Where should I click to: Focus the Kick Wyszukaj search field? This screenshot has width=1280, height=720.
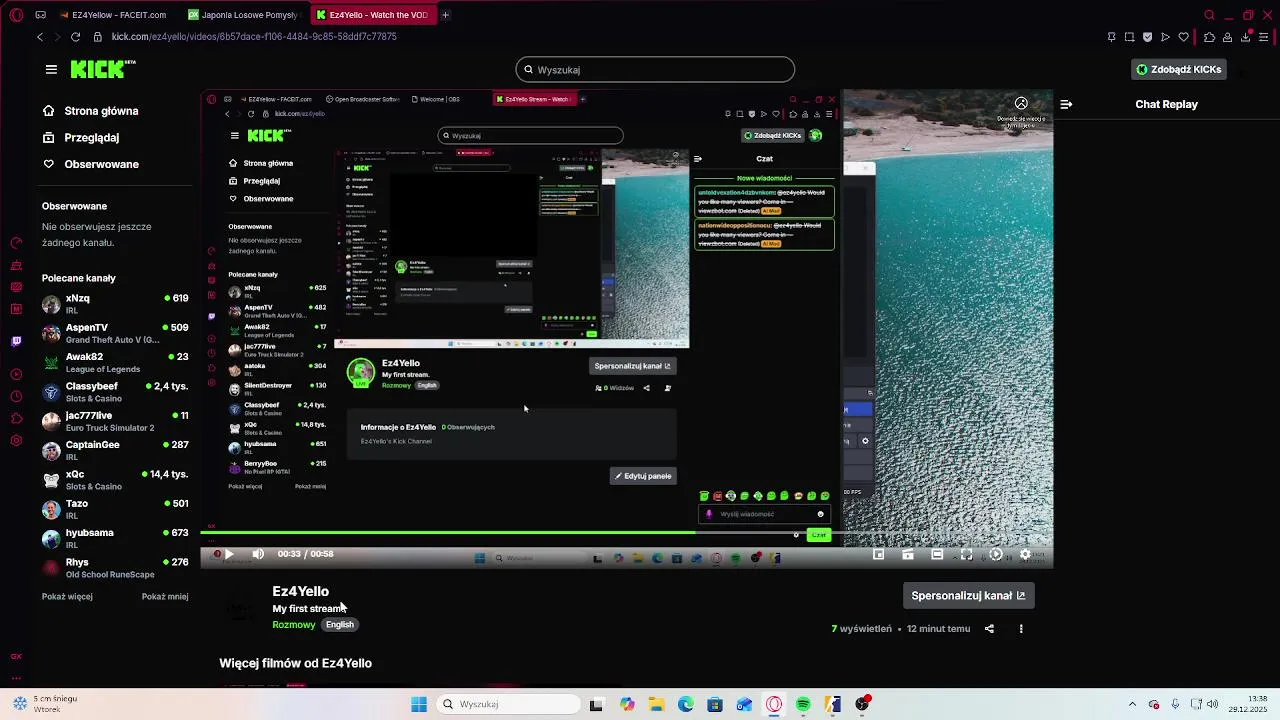point(655,70)
